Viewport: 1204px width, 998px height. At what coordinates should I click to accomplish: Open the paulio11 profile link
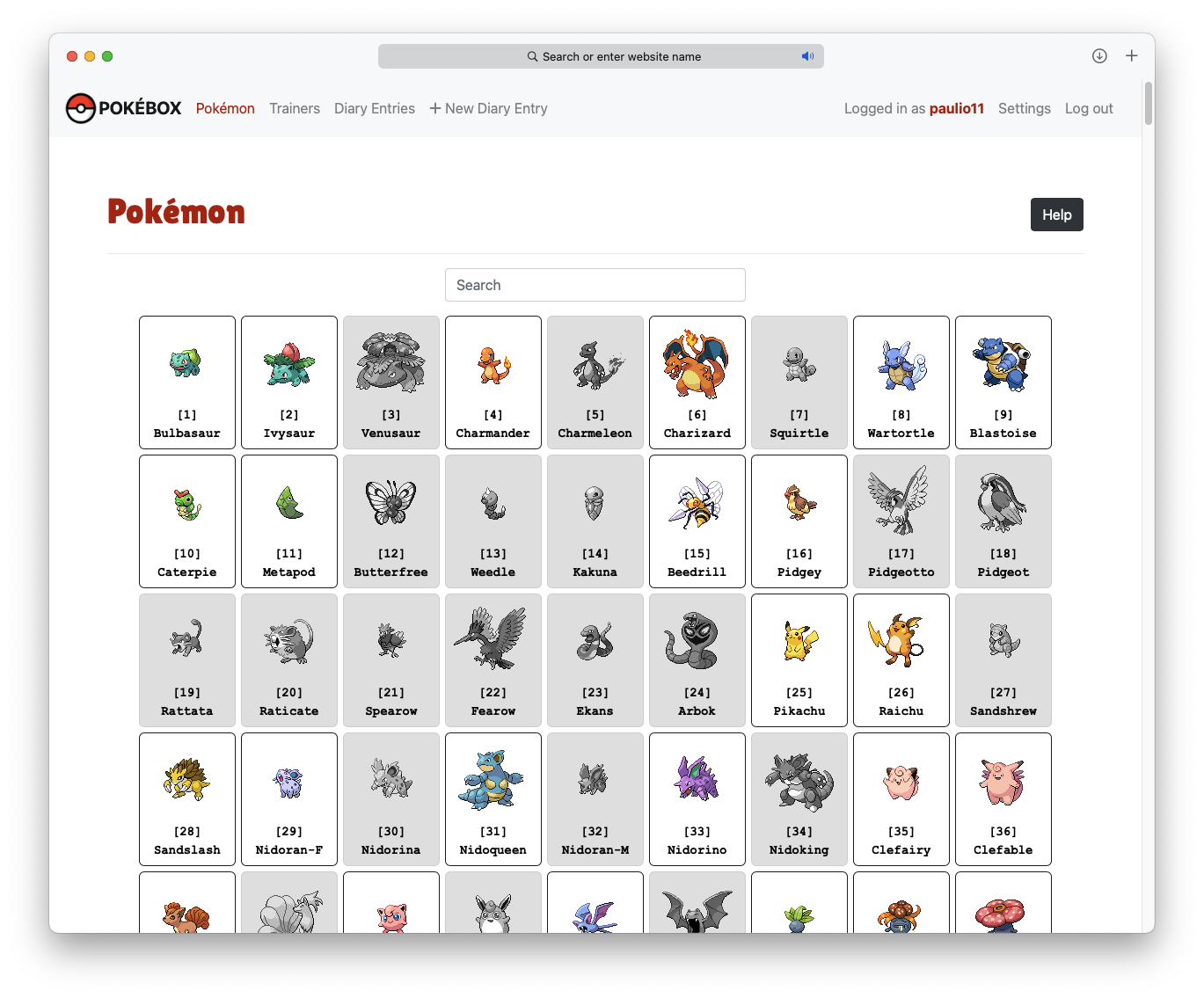pos(957,108)
